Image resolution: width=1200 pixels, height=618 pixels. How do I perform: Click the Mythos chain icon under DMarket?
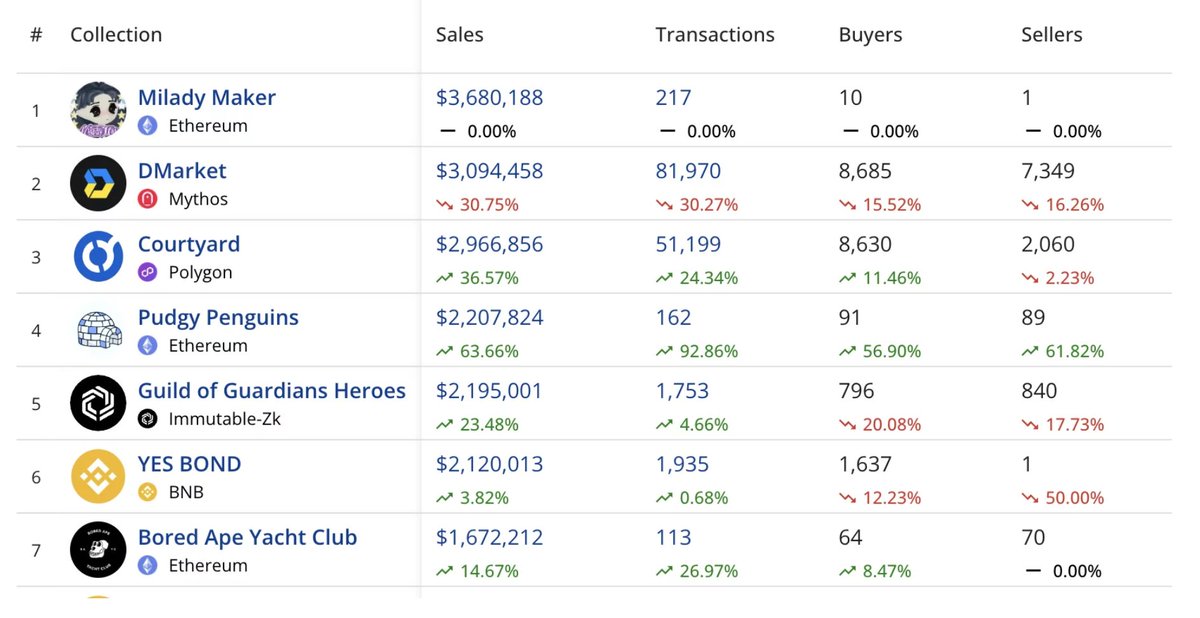tap(148, 199)
